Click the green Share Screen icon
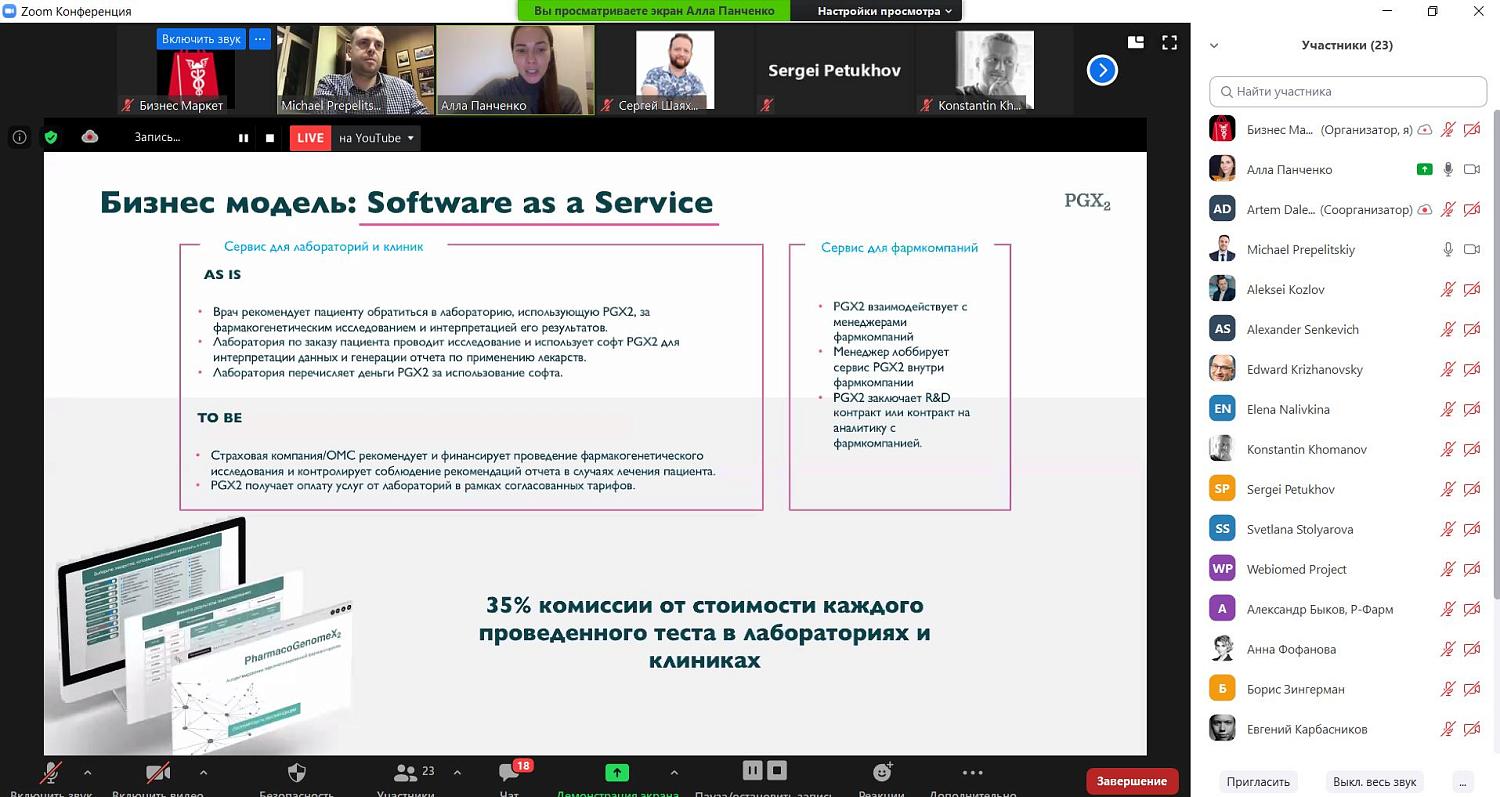 [x=617, y=772]
